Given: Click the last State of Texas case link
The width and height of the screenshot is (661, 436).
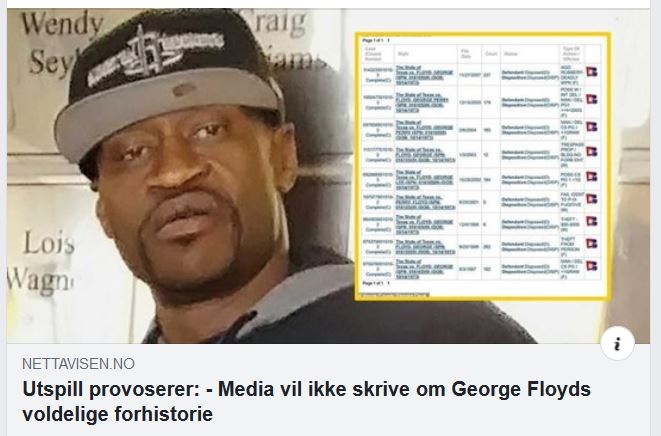Looking at the screenshot, I should [x=425, y=269].
